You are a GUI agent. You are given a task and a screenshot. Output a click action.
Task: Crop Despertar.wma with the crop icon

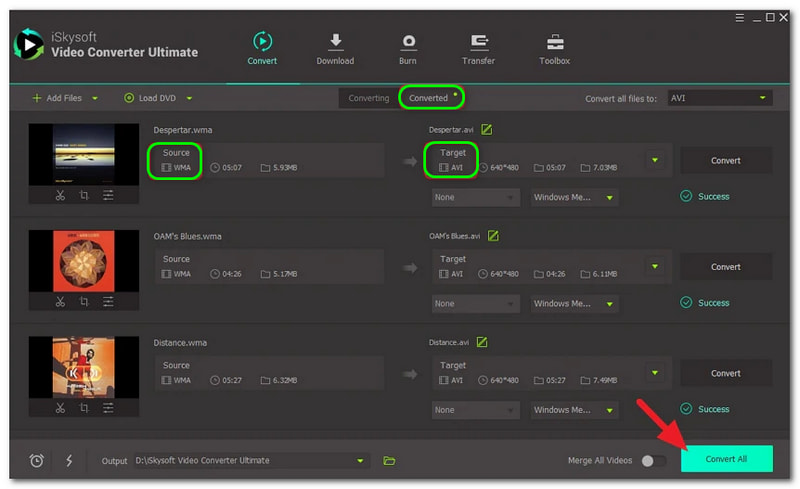[84, 195]
